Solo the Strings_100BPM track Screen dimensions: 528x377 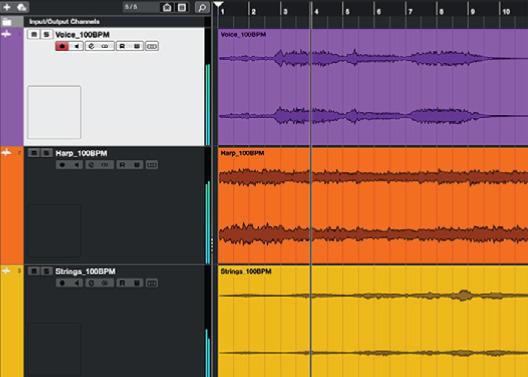coord(46,271)
